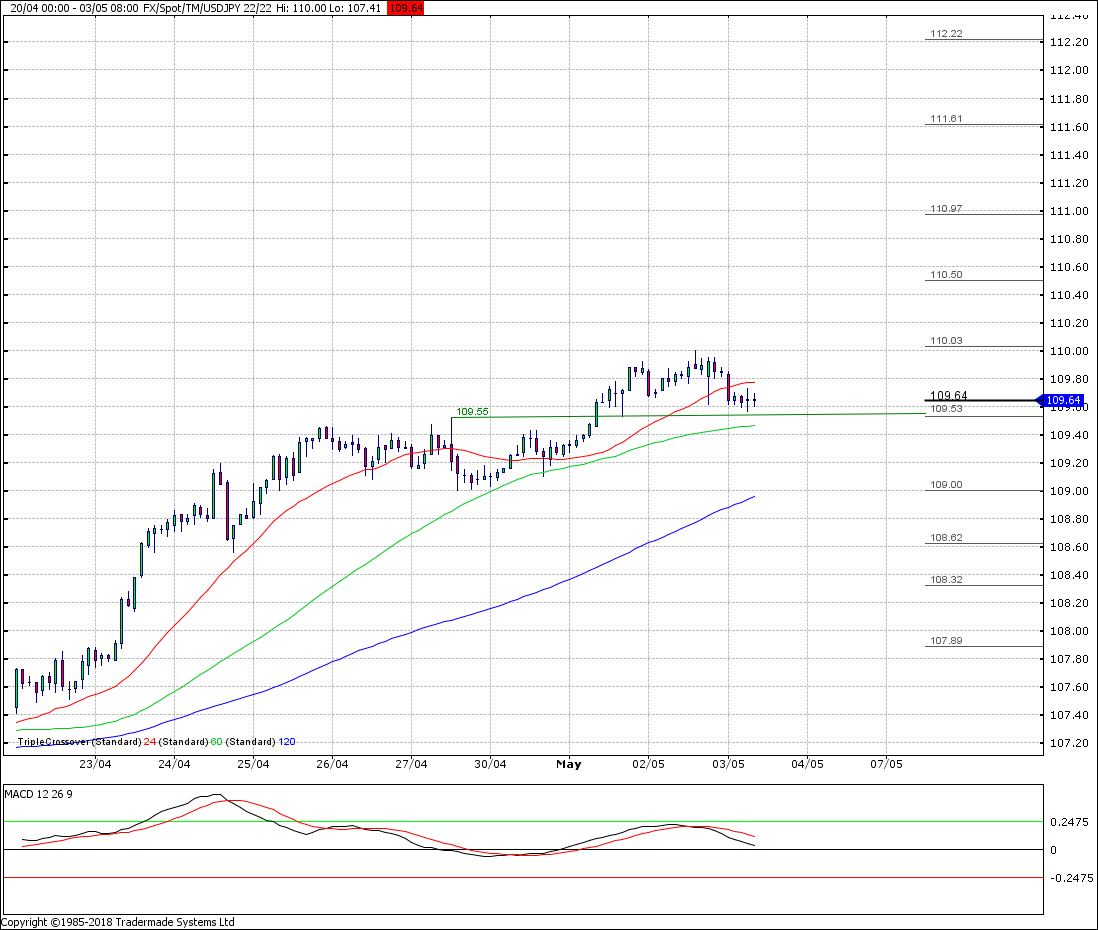Screen dimensions: 1098x930
Task: Select the 110.50 price level label
Action: click(946, 275)
